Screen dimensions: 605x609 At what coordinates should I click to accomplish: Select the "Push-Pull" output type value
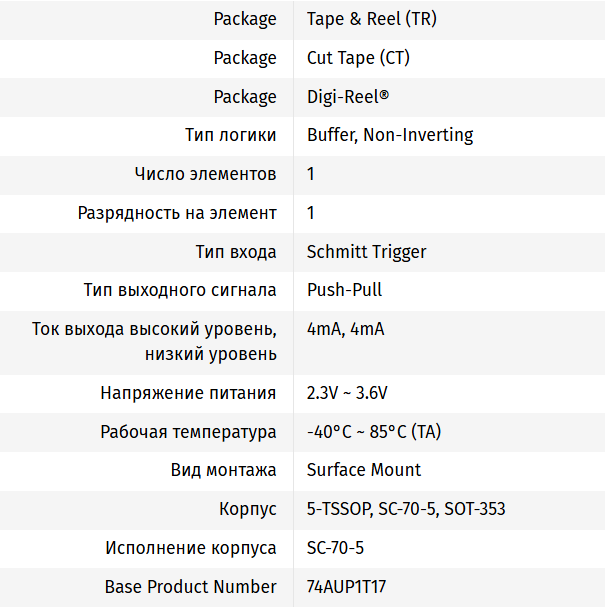coord(344,290)
